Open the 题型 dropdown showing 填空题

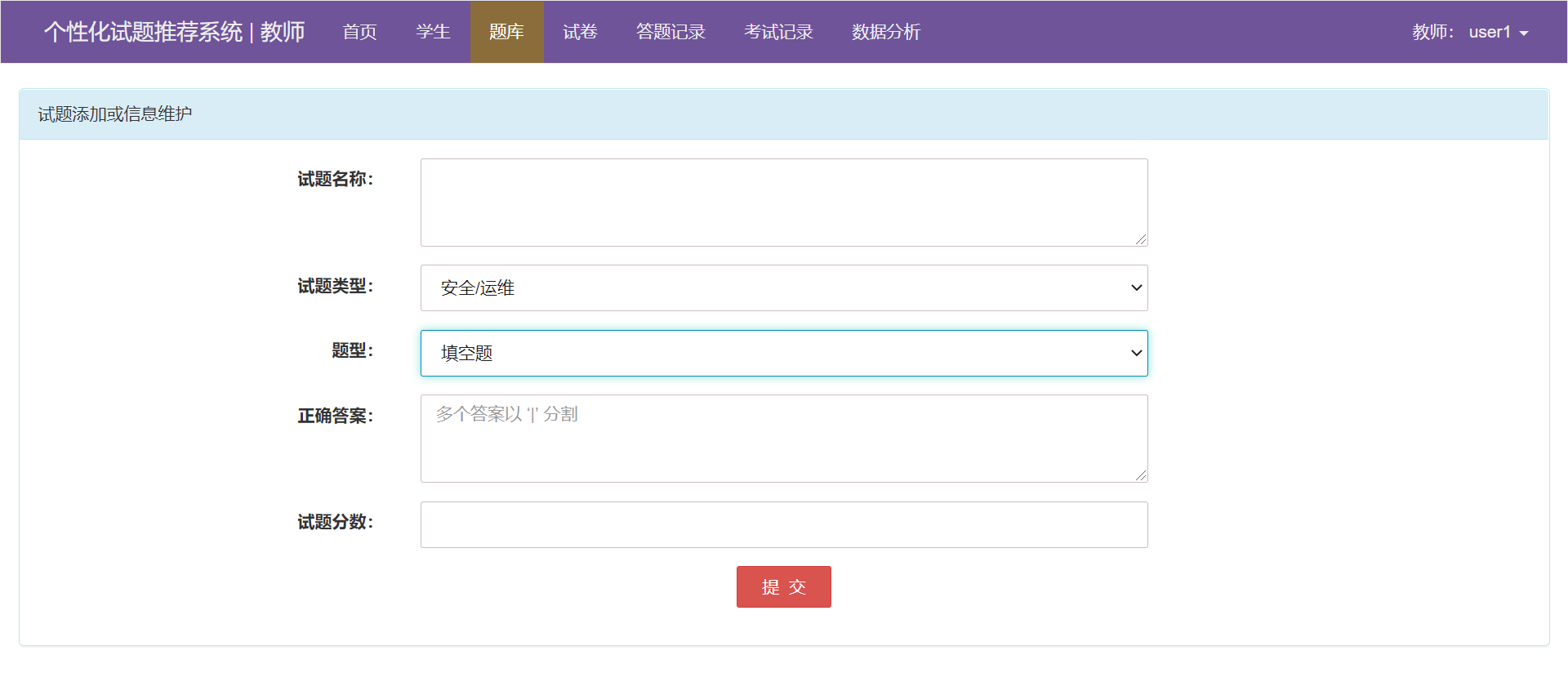[x=784, y=353]
